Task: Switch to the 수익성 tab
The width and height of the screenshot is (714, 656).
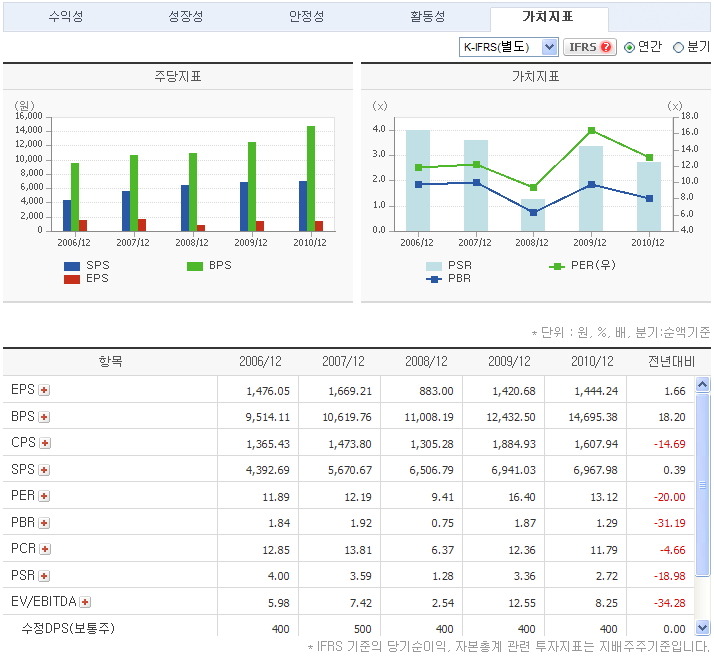Action: pos(66,18)
